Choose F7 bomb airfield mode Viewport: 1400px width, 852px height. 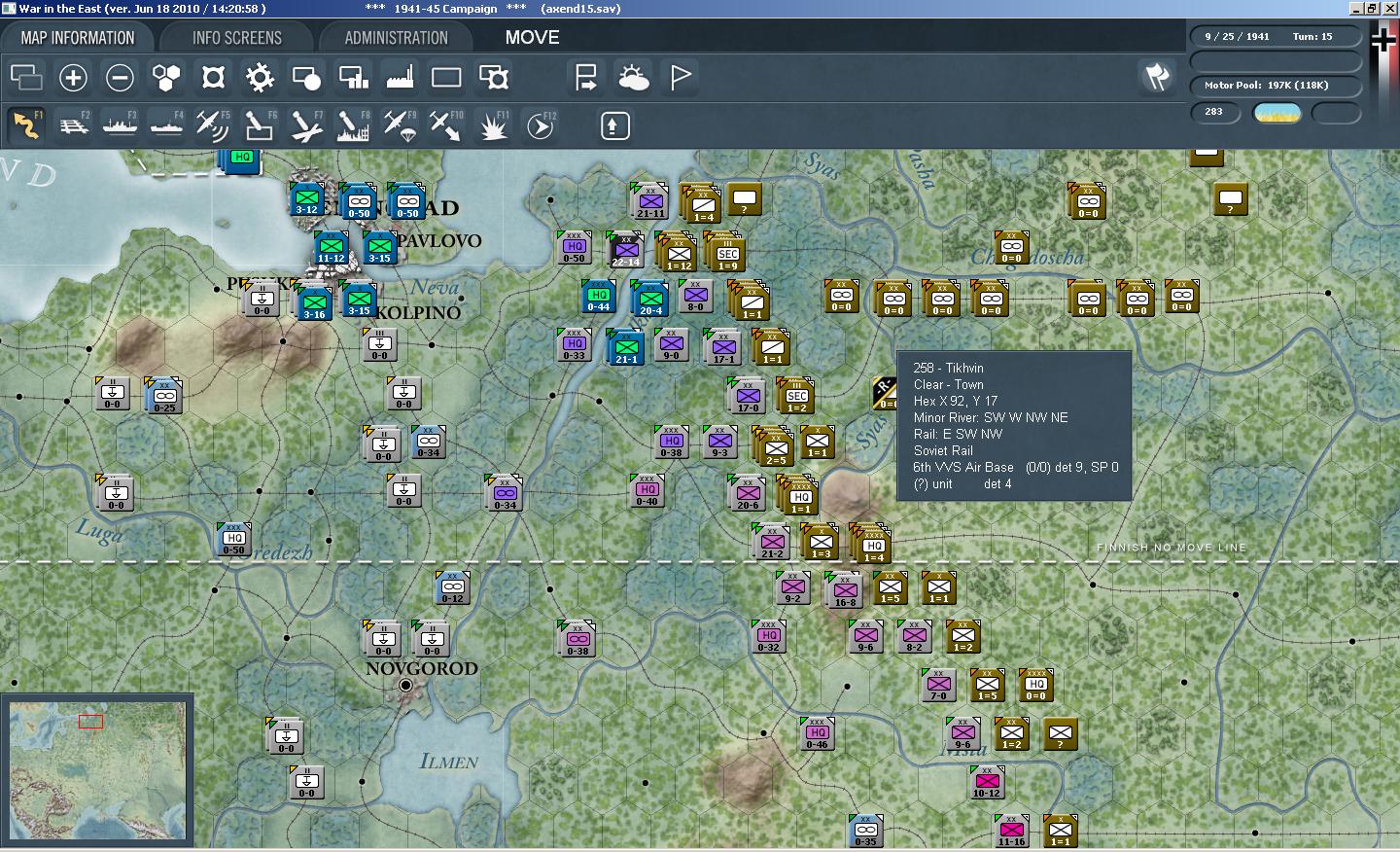click(306, 125)
